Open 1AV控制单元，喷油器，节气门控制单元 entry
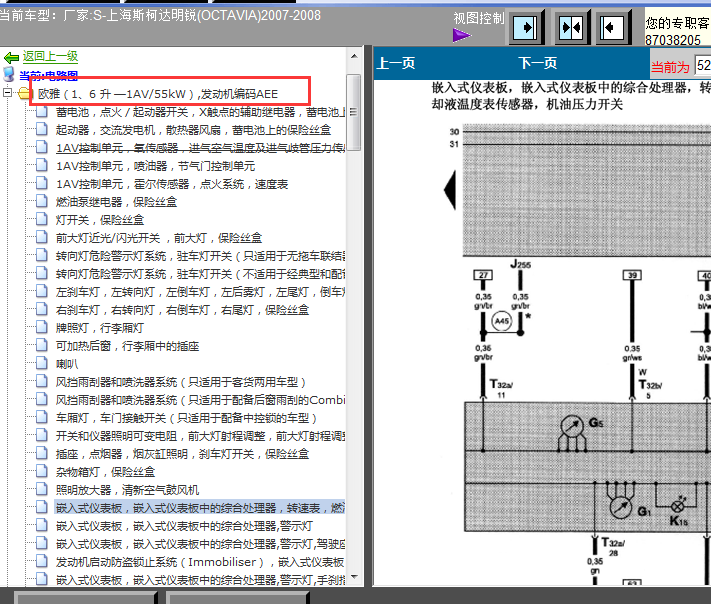Screen dimensions: 711x604 (155, 166)
